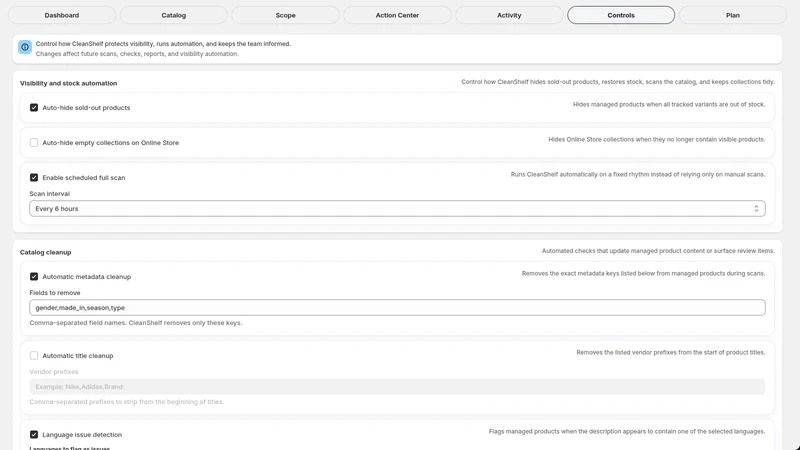
Task: Click 'Automated checks that update managed product content' text
Action: (658, 251)
